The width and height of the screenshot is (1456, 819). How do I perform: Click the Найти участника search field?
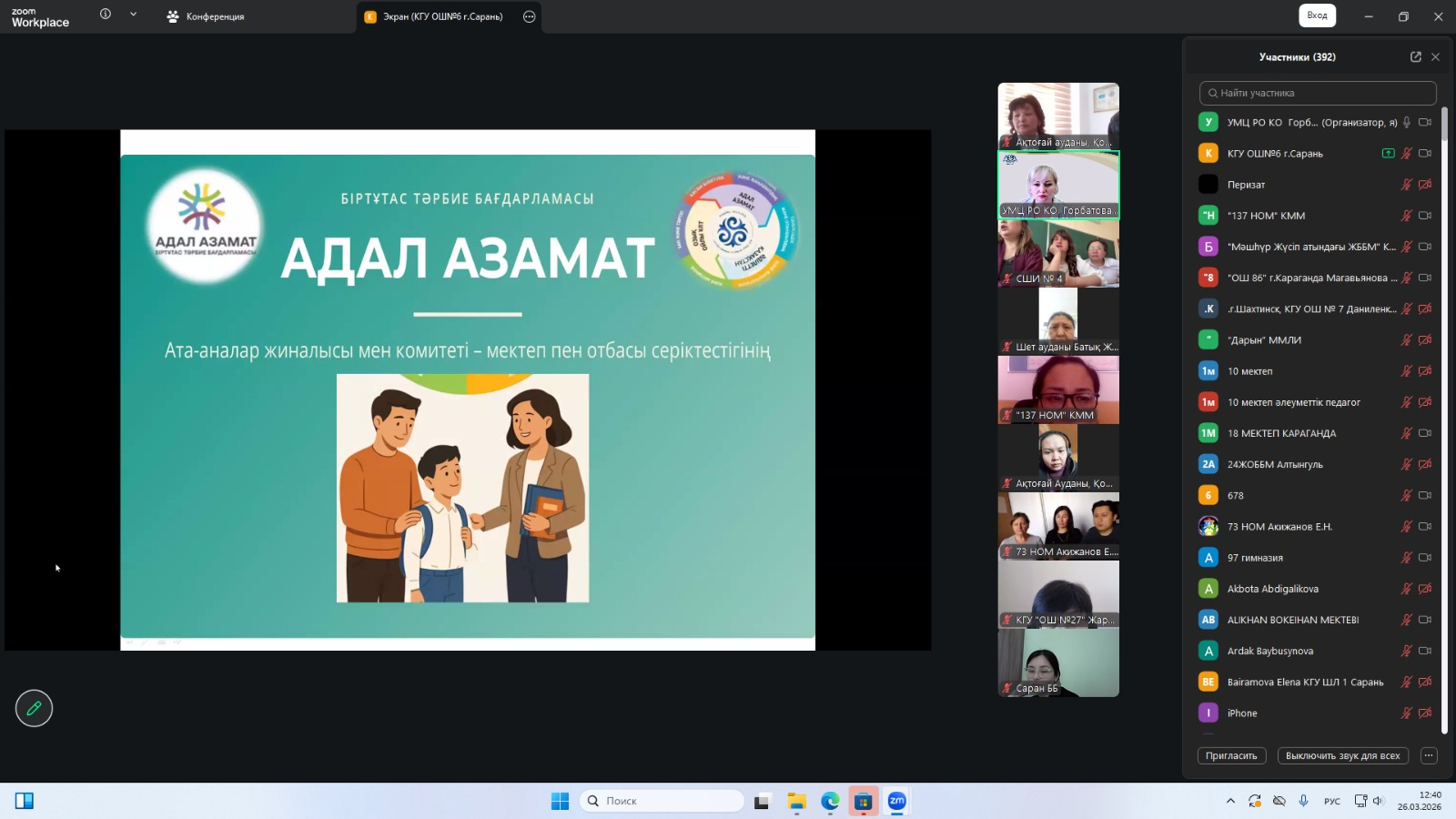tap(1318, 93)
